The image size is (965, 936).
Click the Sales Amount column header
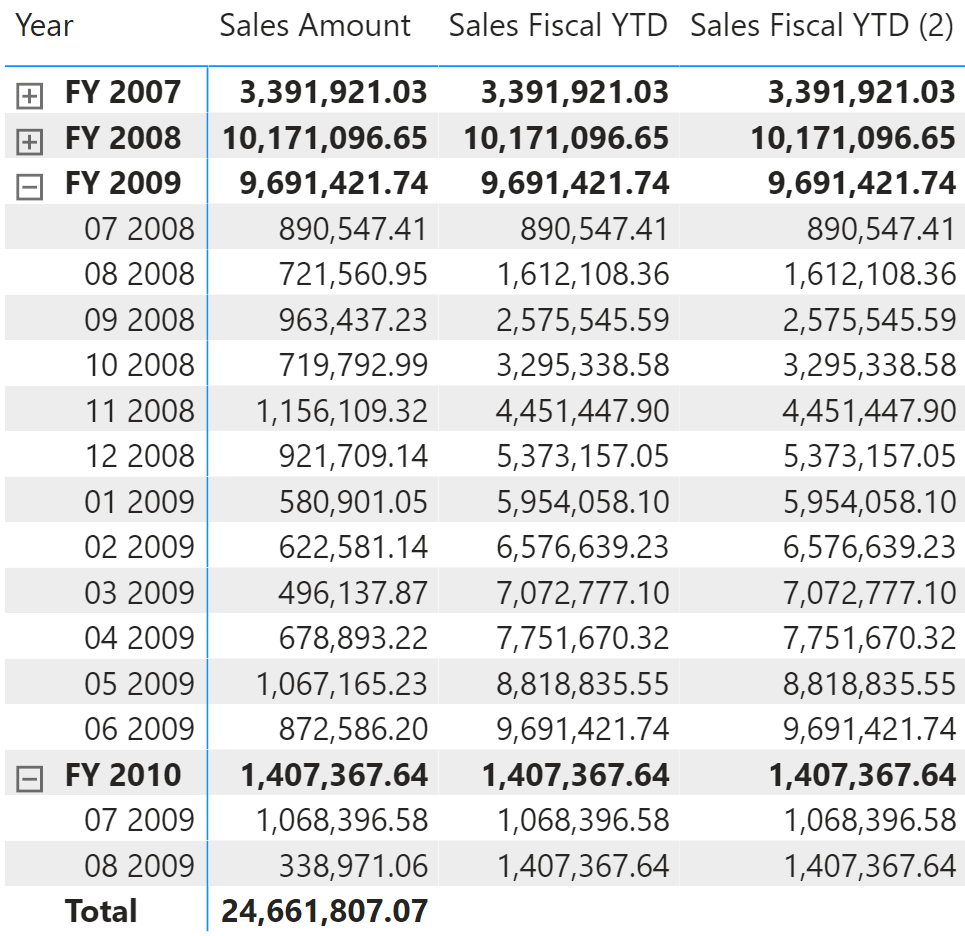[x=315, y=26]
